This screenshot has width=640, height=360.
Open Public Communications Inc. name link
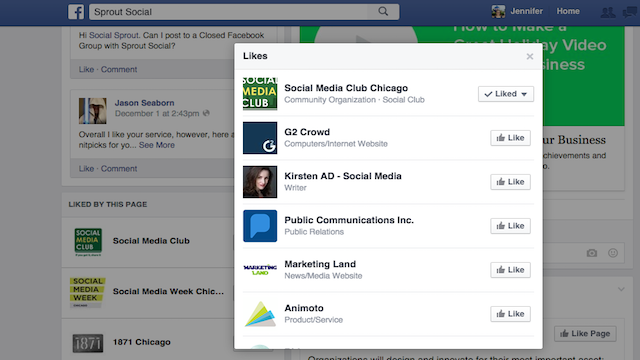[x=349, y=220]
